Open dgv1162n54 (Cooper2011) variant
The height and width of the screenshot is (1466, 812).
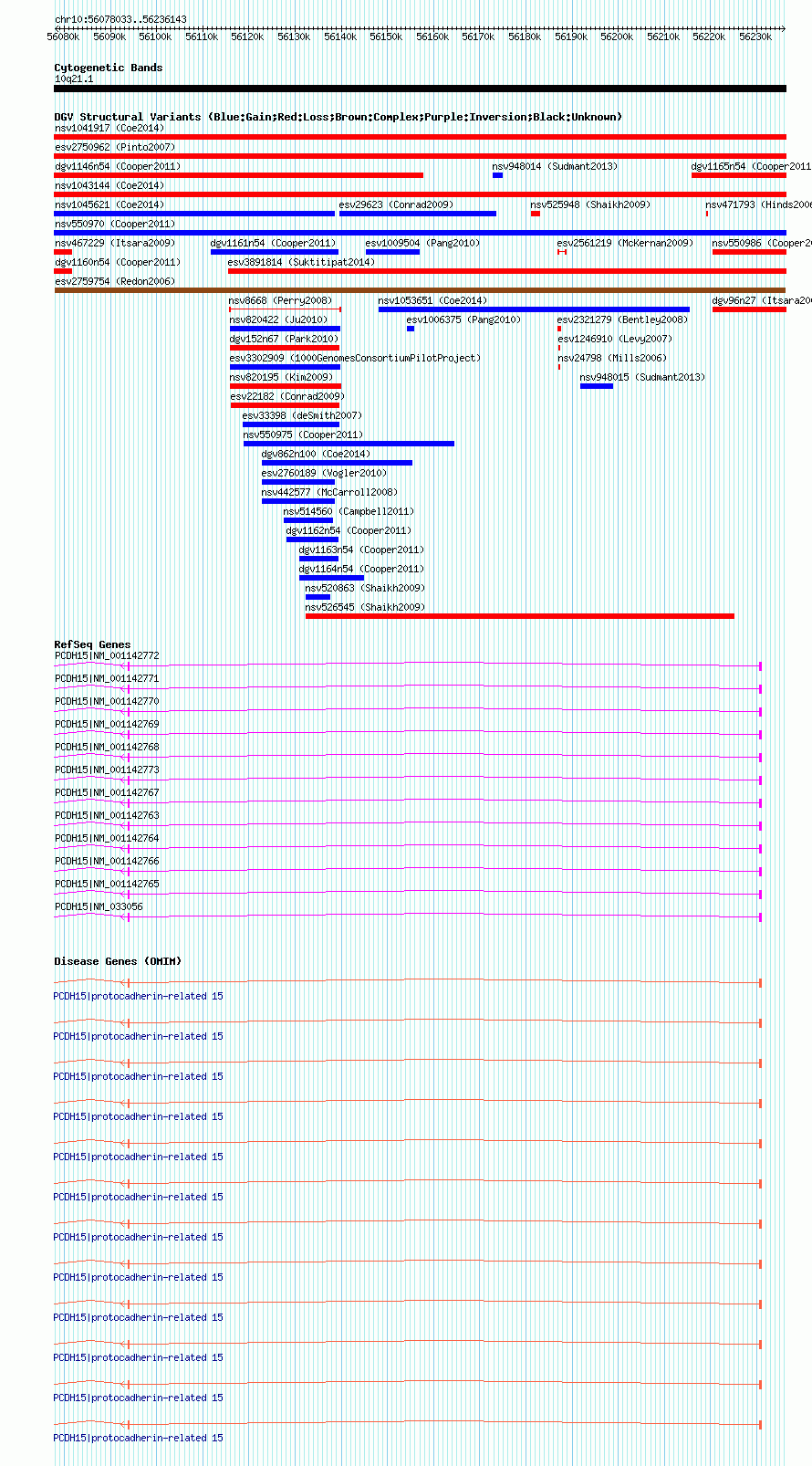tap(349, 530)
